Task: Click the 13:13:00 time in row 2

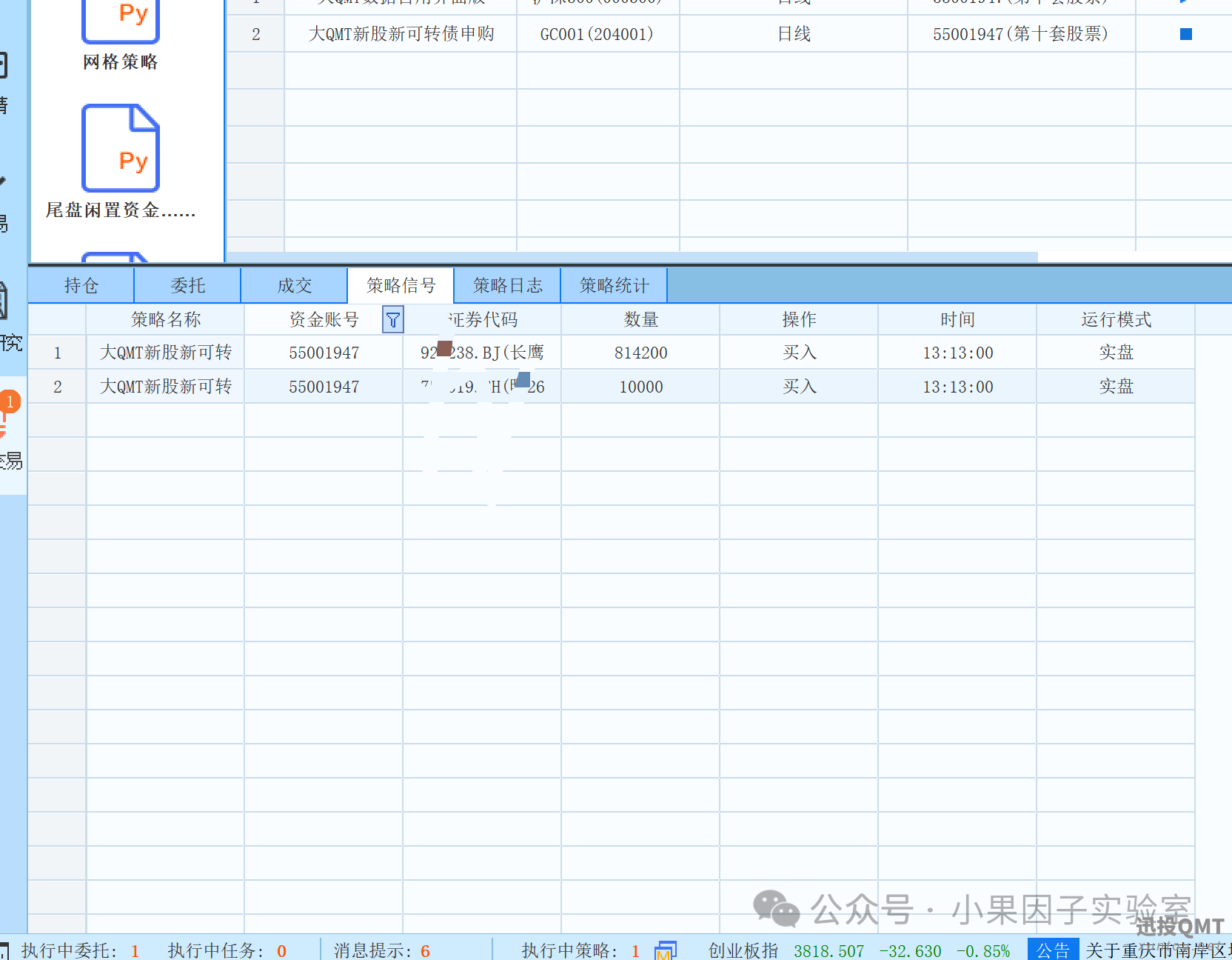Action: pos(958,387)
